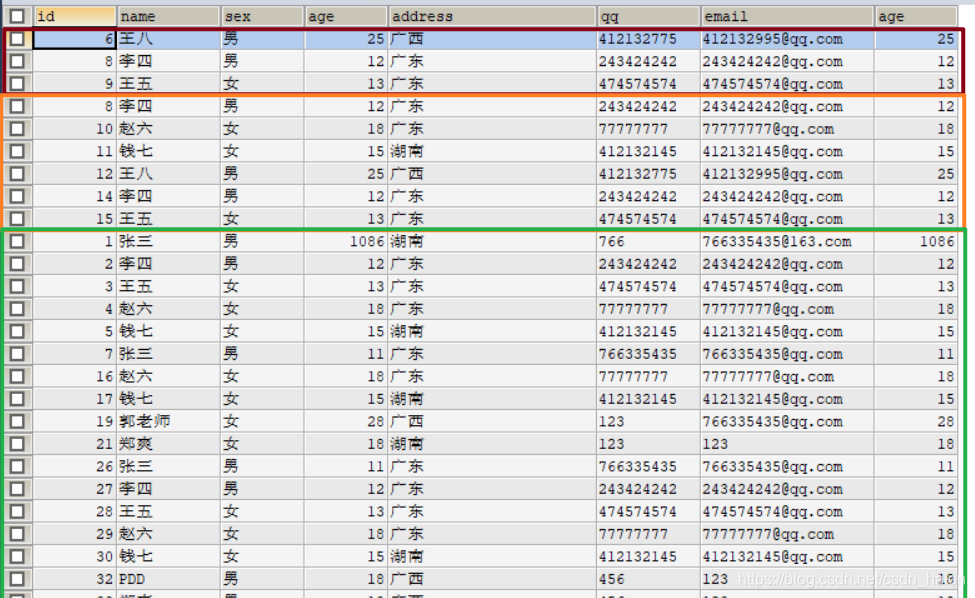Click email 766335435@163.com
975x598 pixels.
click(x=787, y=241)
